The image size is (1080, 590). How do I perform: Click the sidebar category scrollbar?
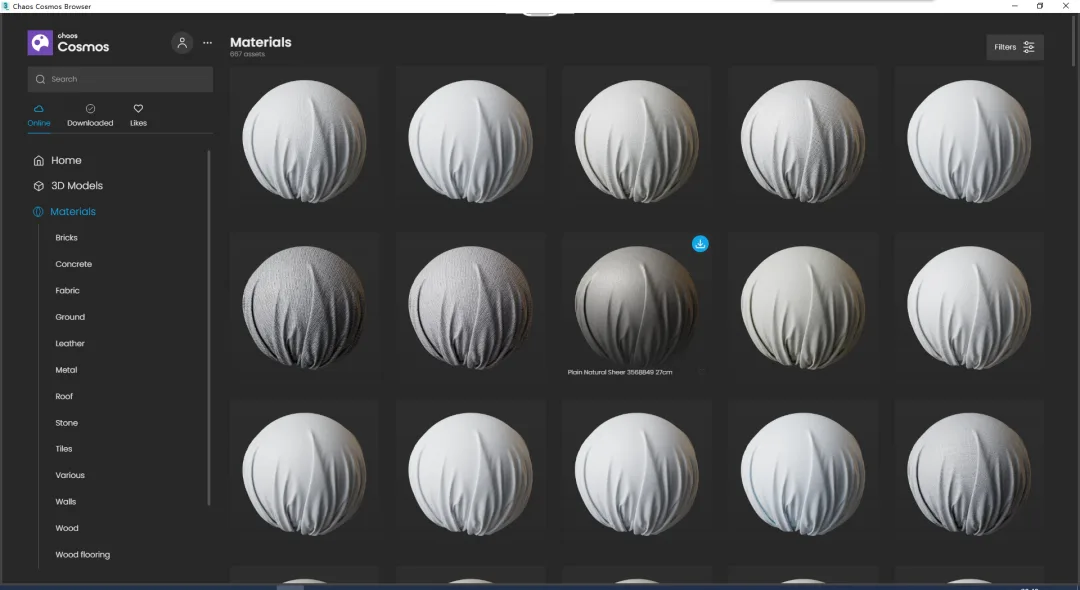[x=209, y=328]
